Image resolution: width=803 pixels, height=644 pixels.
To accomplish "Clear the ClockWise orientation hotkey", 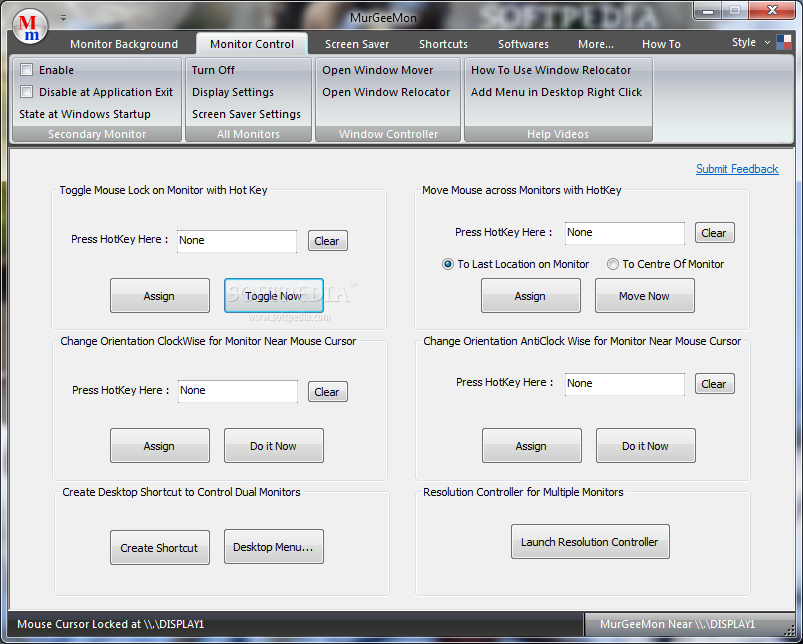I will pos(327,392).
